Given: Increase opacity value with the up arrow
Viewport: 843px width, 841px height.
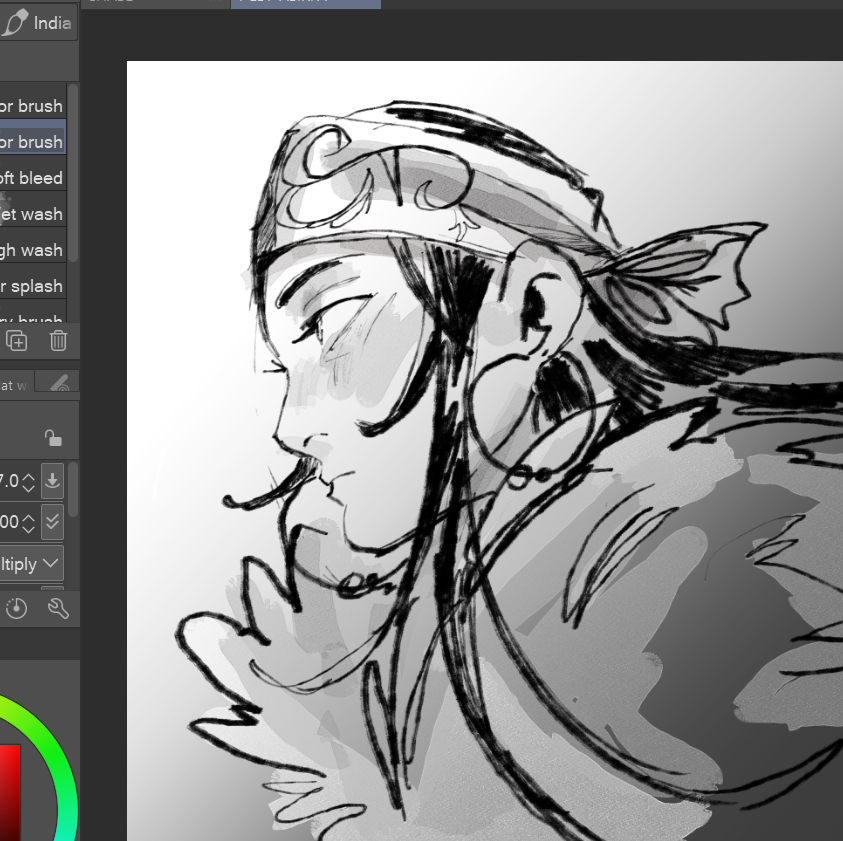Looking at the screenshot, I should 28,517.
